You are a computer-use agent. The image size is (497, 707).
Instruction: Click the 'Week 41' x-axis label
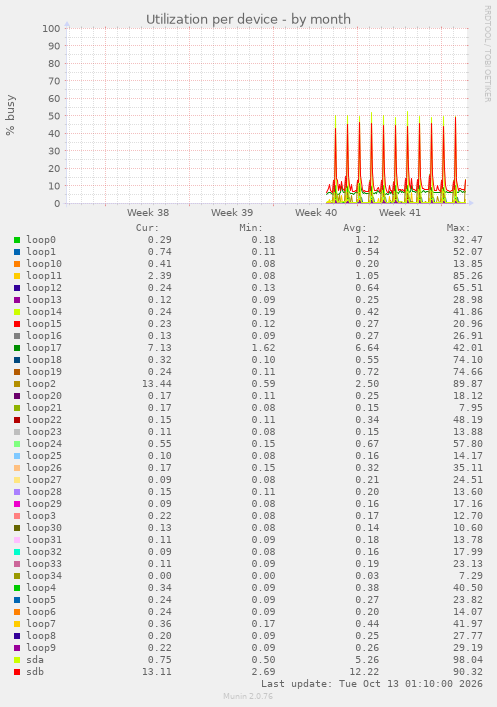[x=400, y=212]
